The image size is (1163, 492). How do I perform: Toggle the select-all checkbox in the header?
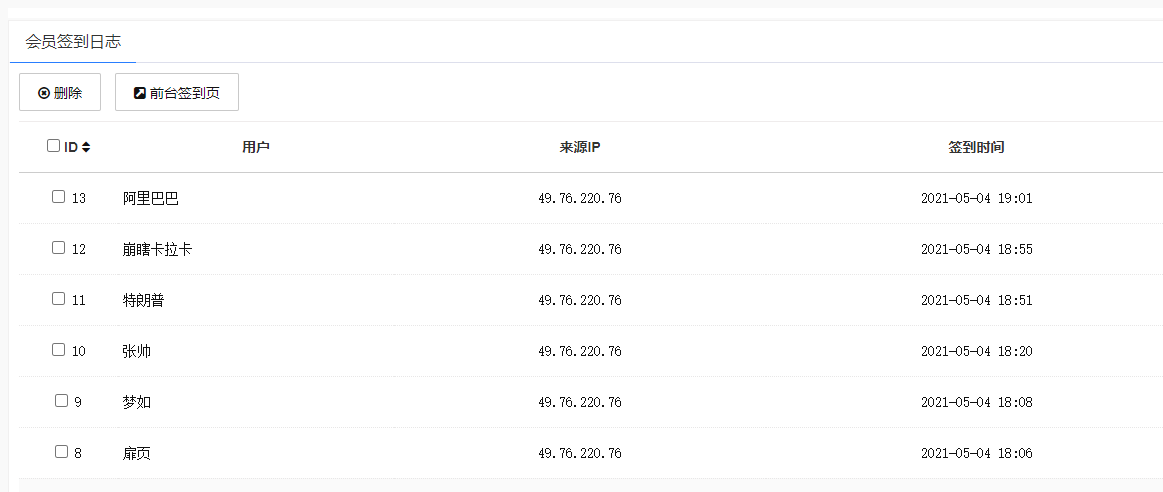click(x=54, y=146)
